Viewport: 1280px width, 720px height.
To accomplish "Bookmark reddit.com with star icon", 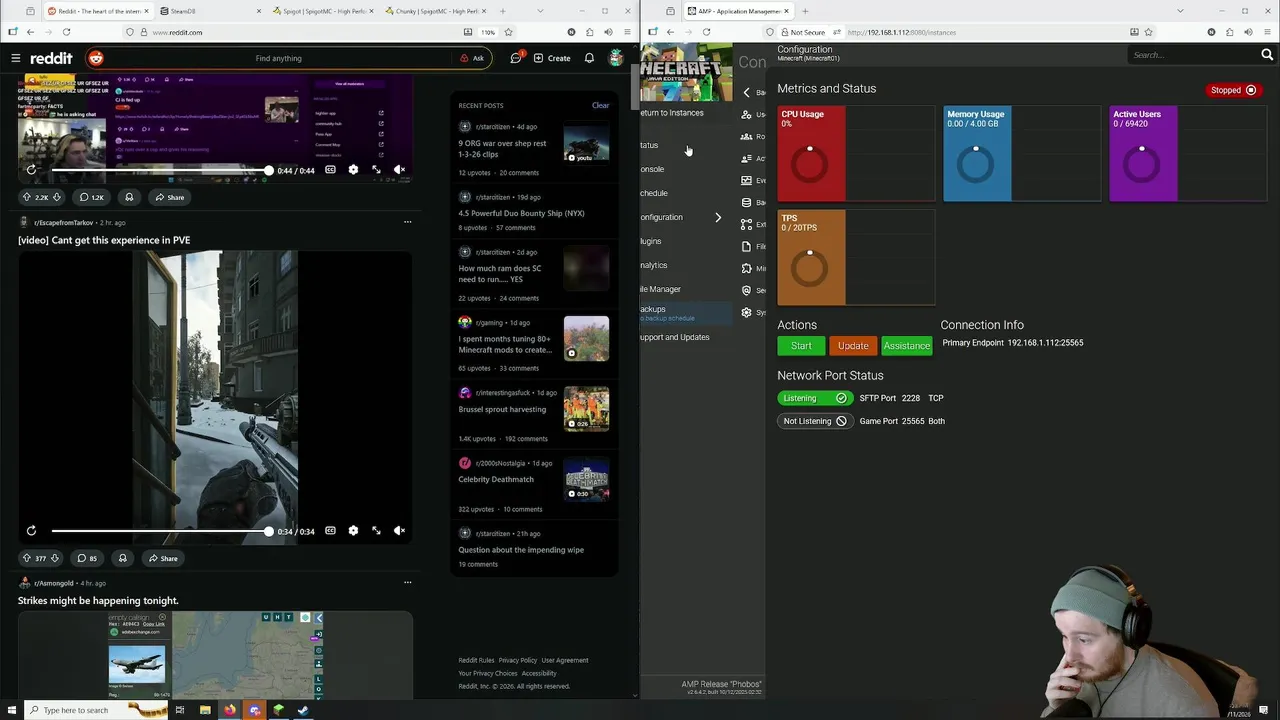I will 508,32.
